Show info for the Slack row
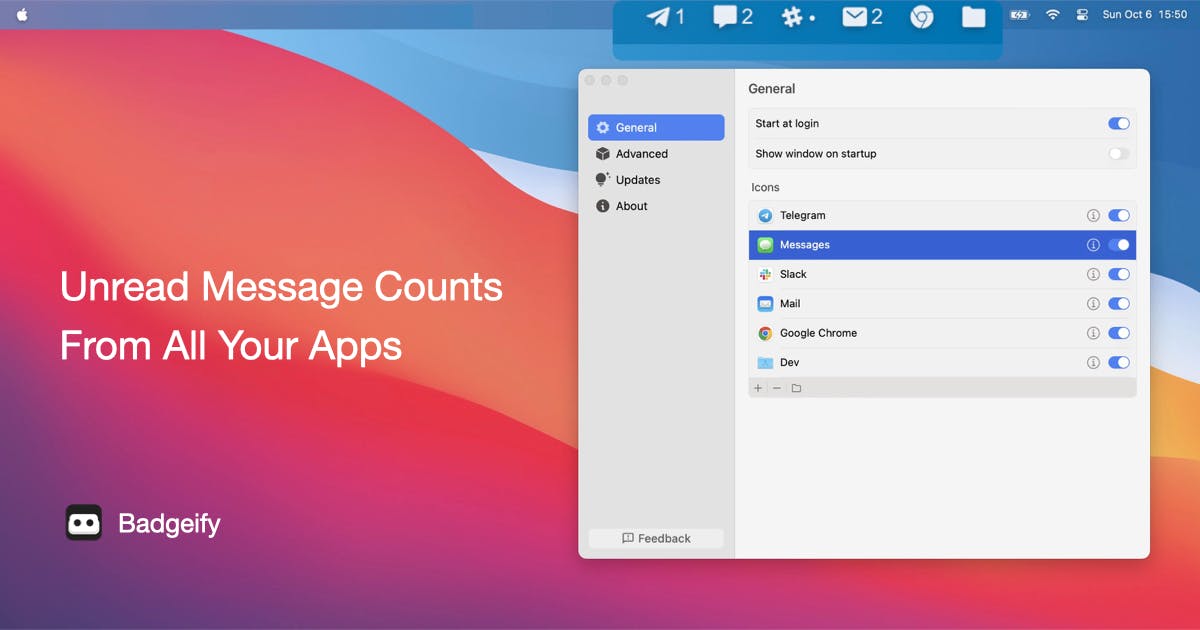 click(1093, 274)
